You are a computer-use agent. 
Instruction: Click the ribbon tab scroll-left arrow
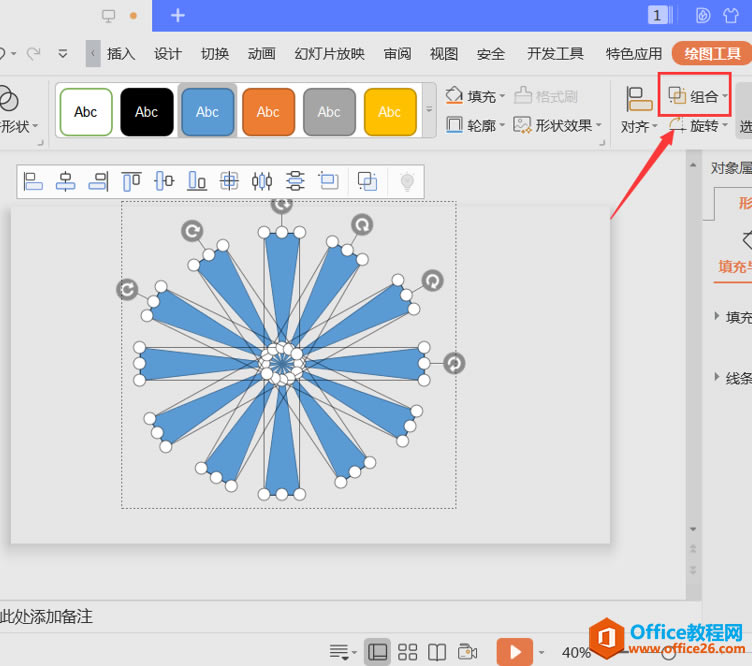click(93, 54)
